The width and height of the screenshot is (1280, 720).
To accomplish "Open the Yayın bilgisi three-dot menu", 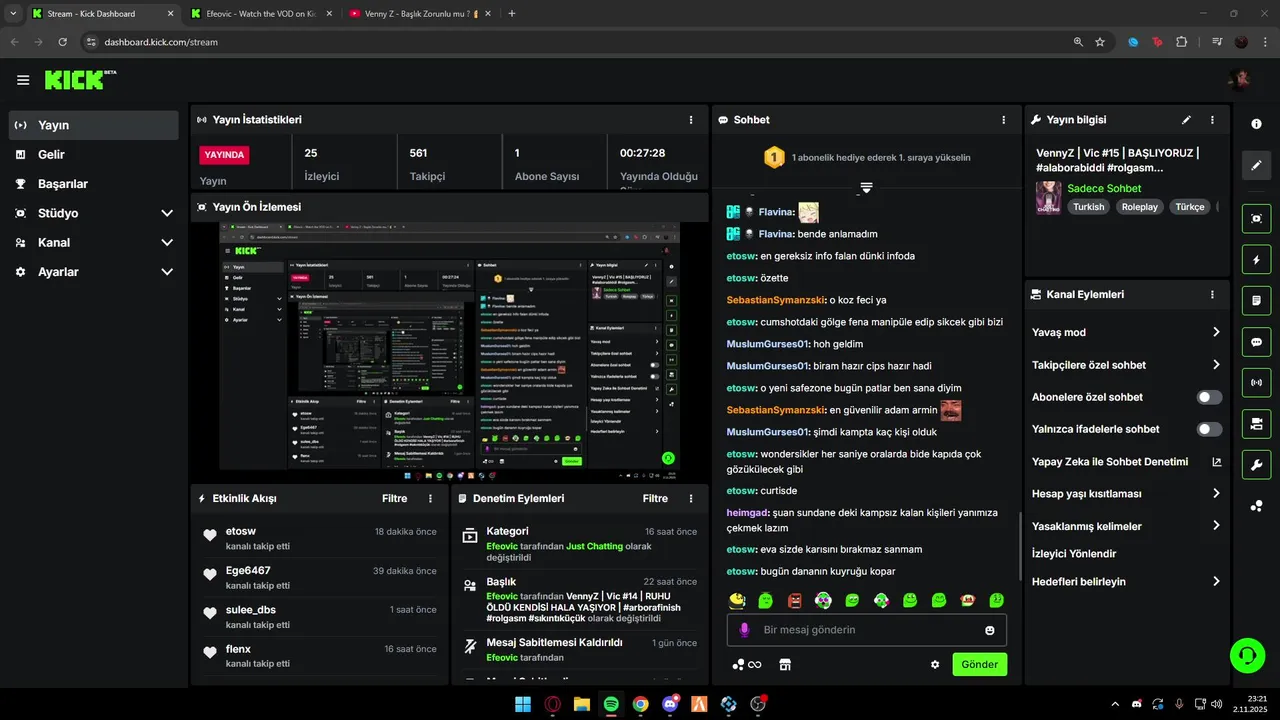I will point(1212,119).
